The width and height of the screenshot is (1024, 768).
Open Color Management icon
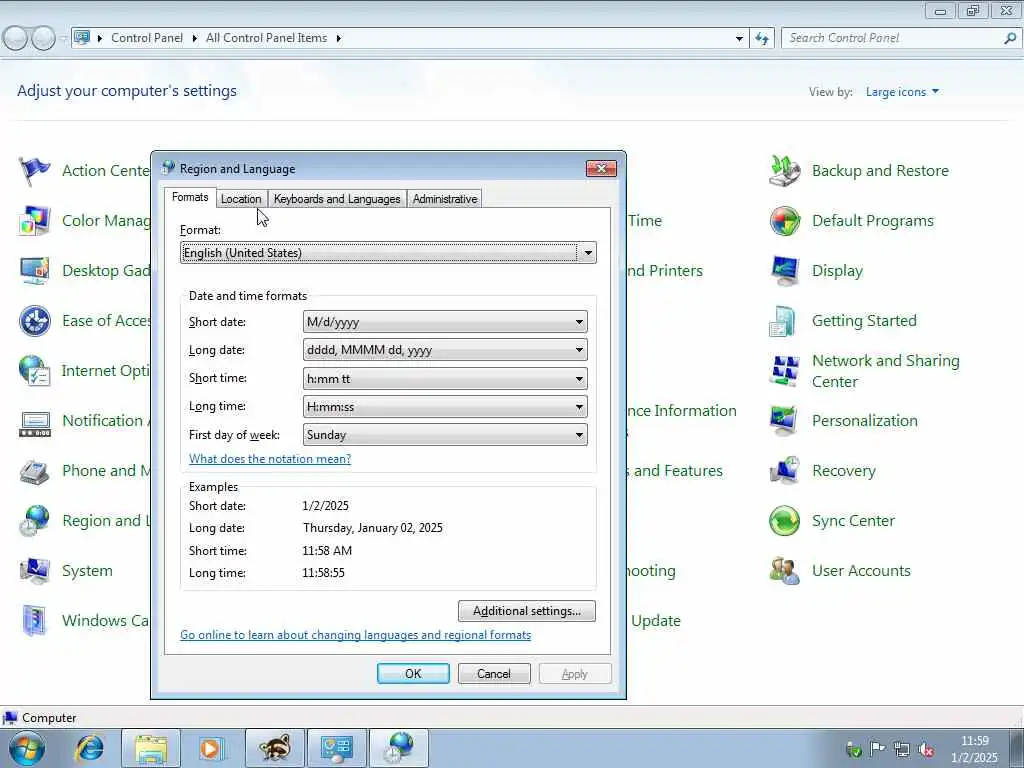click(x=35, y=221)
